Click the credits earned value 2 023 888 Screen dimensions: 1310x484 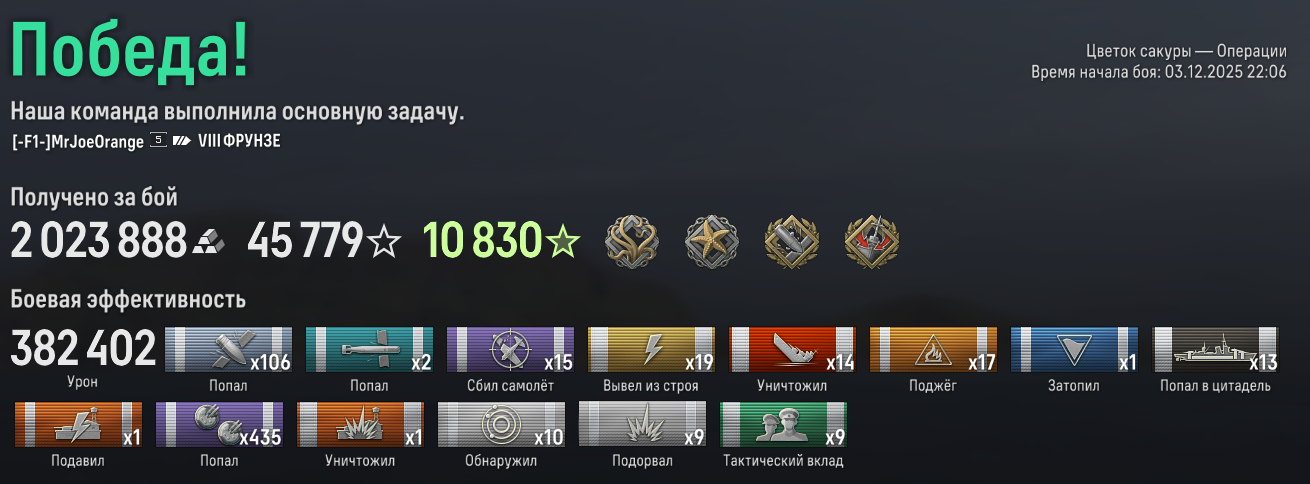[x=99, y=241]
